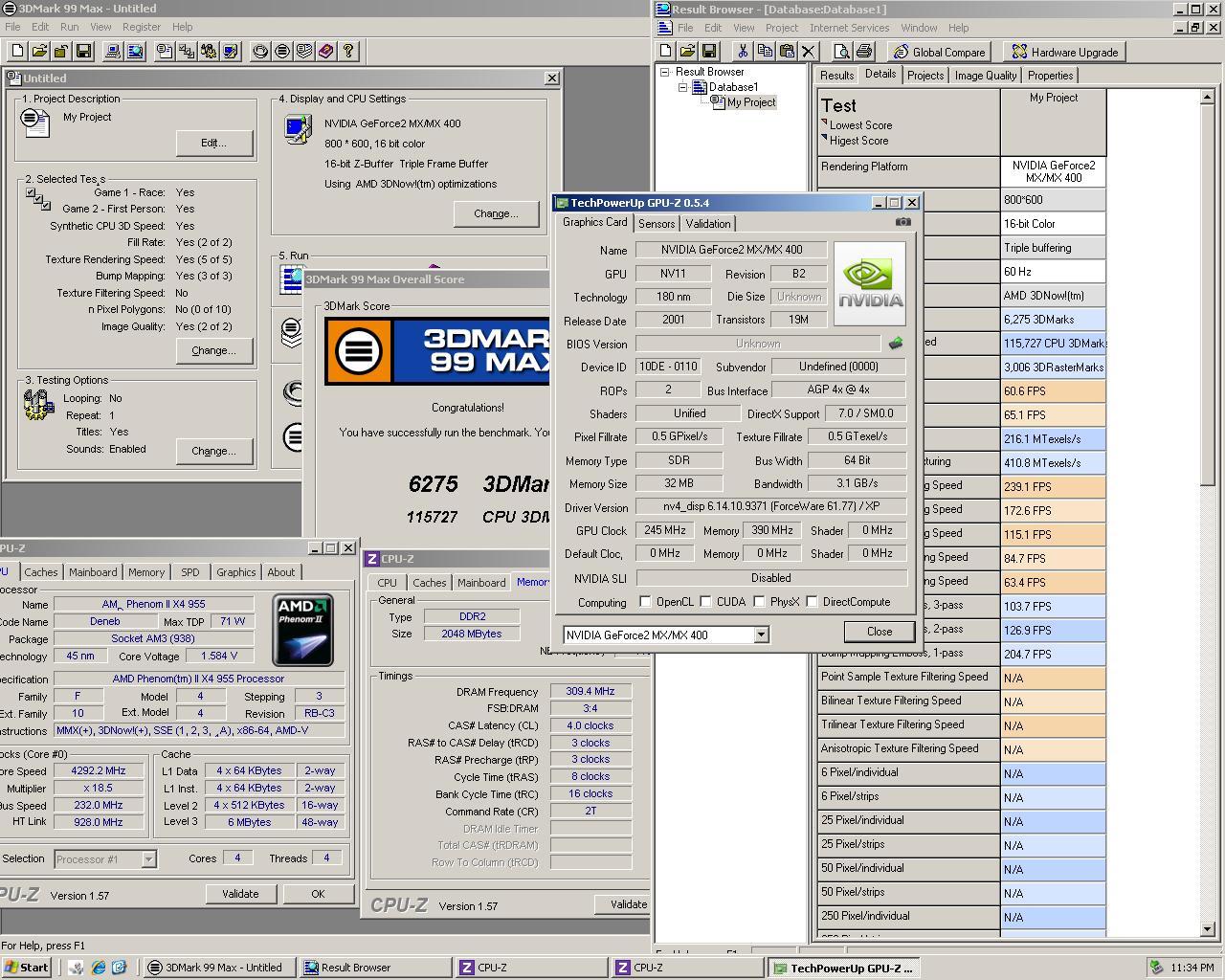Click the question mark help icon in 3DMark

click(x=348, y=51)
